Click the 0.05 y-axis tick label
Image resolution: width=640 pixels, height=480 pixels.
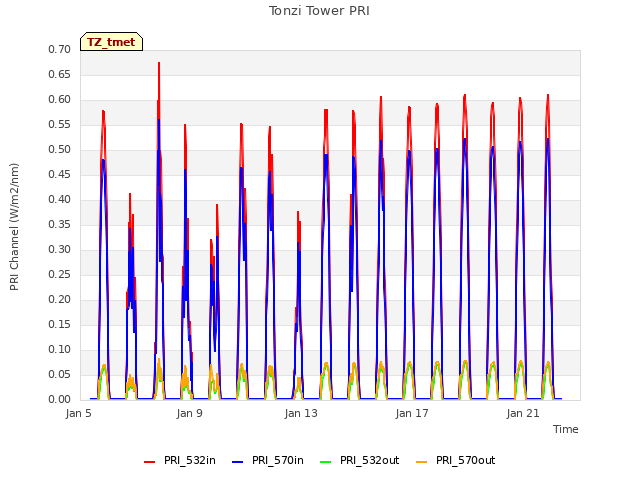60,375
